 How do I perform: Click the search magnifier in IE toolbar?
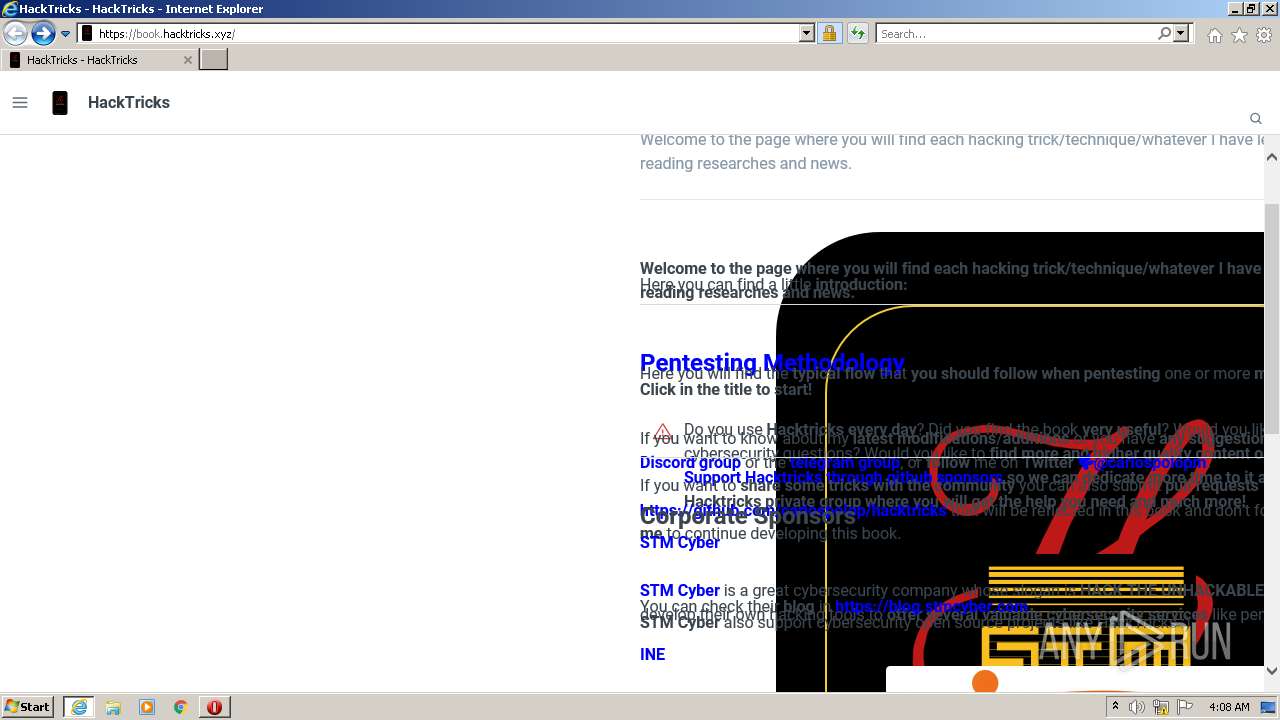1164,33
